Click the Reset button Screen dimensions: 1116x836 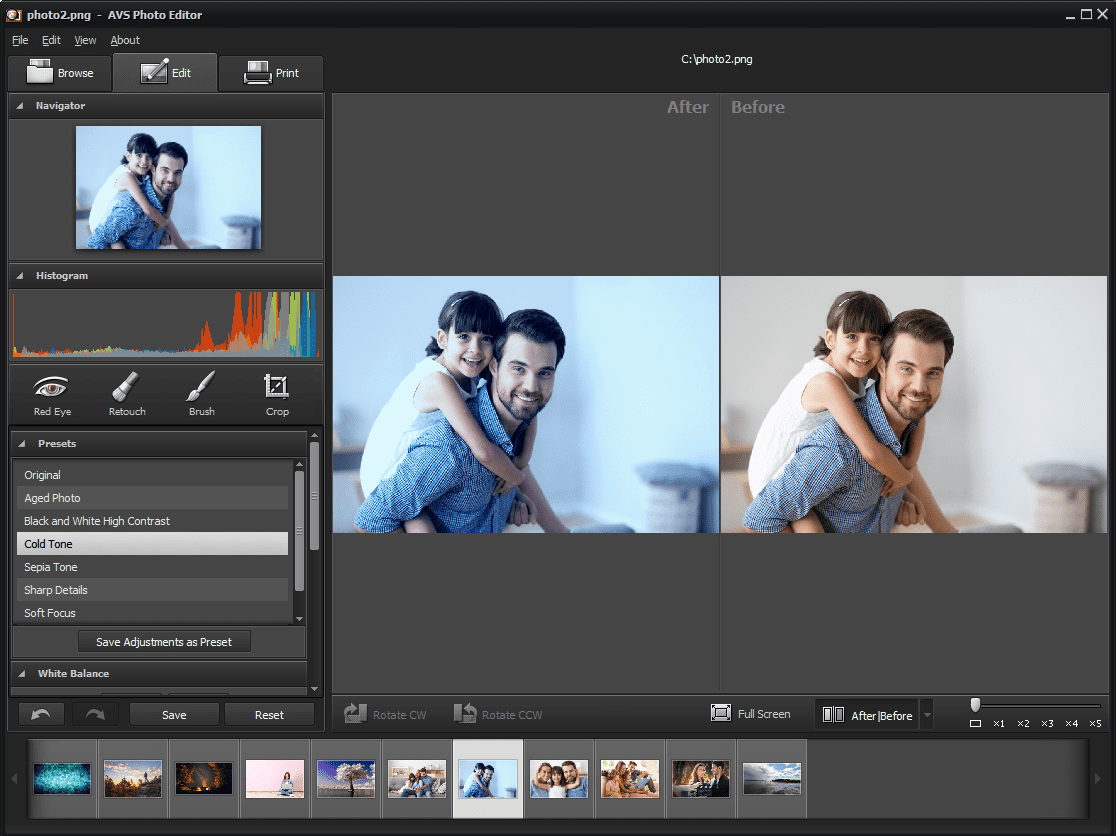(x=269, y=714)
